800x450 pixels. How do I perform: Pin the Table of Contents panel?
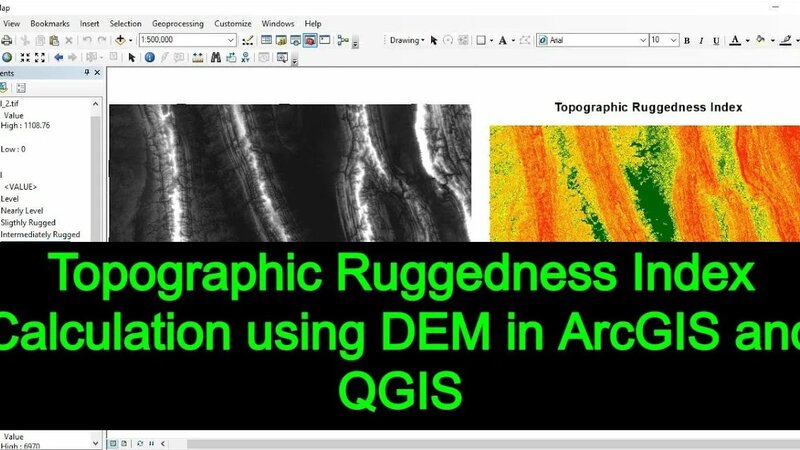[x=87, y=73]
